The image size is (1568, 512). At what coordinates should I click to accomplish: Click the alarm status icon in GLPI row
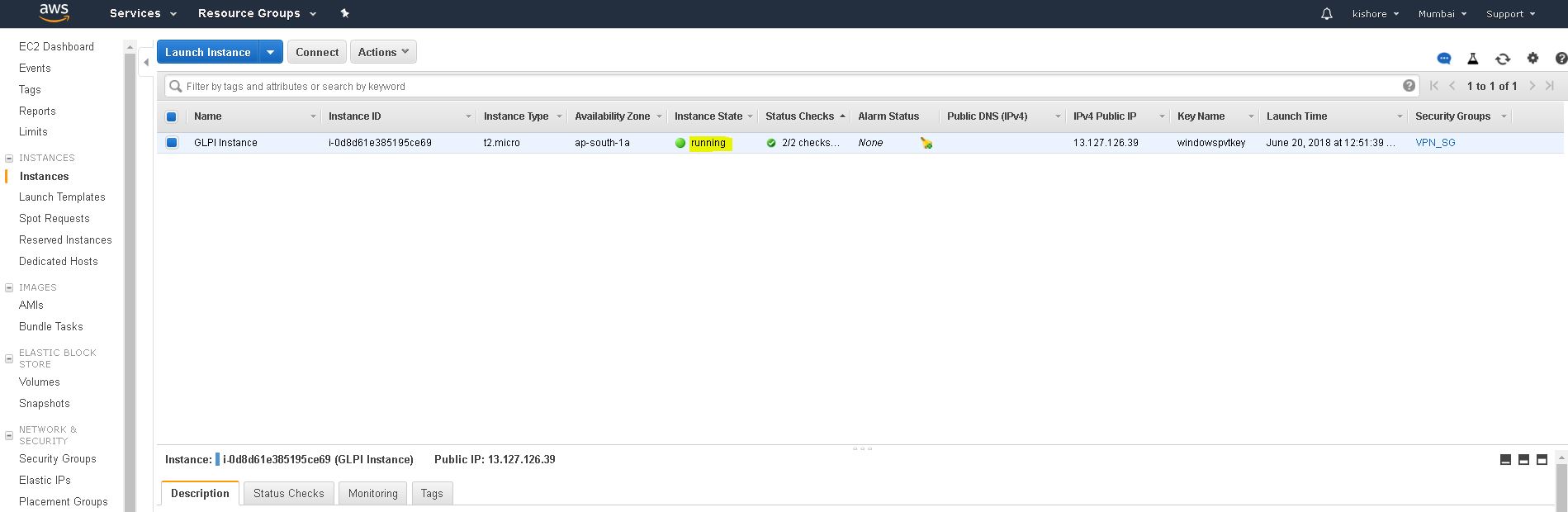pos(926,143)
